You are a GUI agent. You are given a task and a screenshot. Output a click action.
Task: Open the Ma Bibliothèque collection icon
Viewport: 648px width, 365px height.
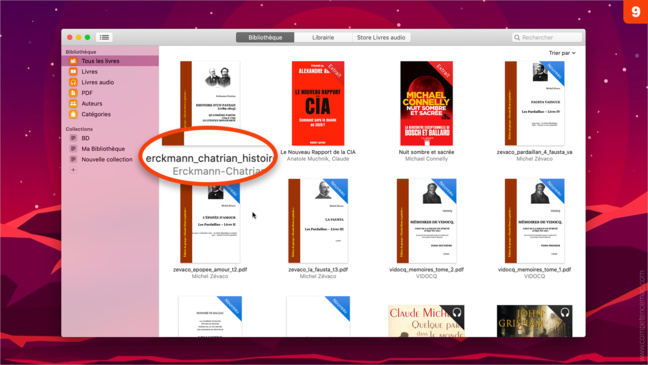[73, 149]
